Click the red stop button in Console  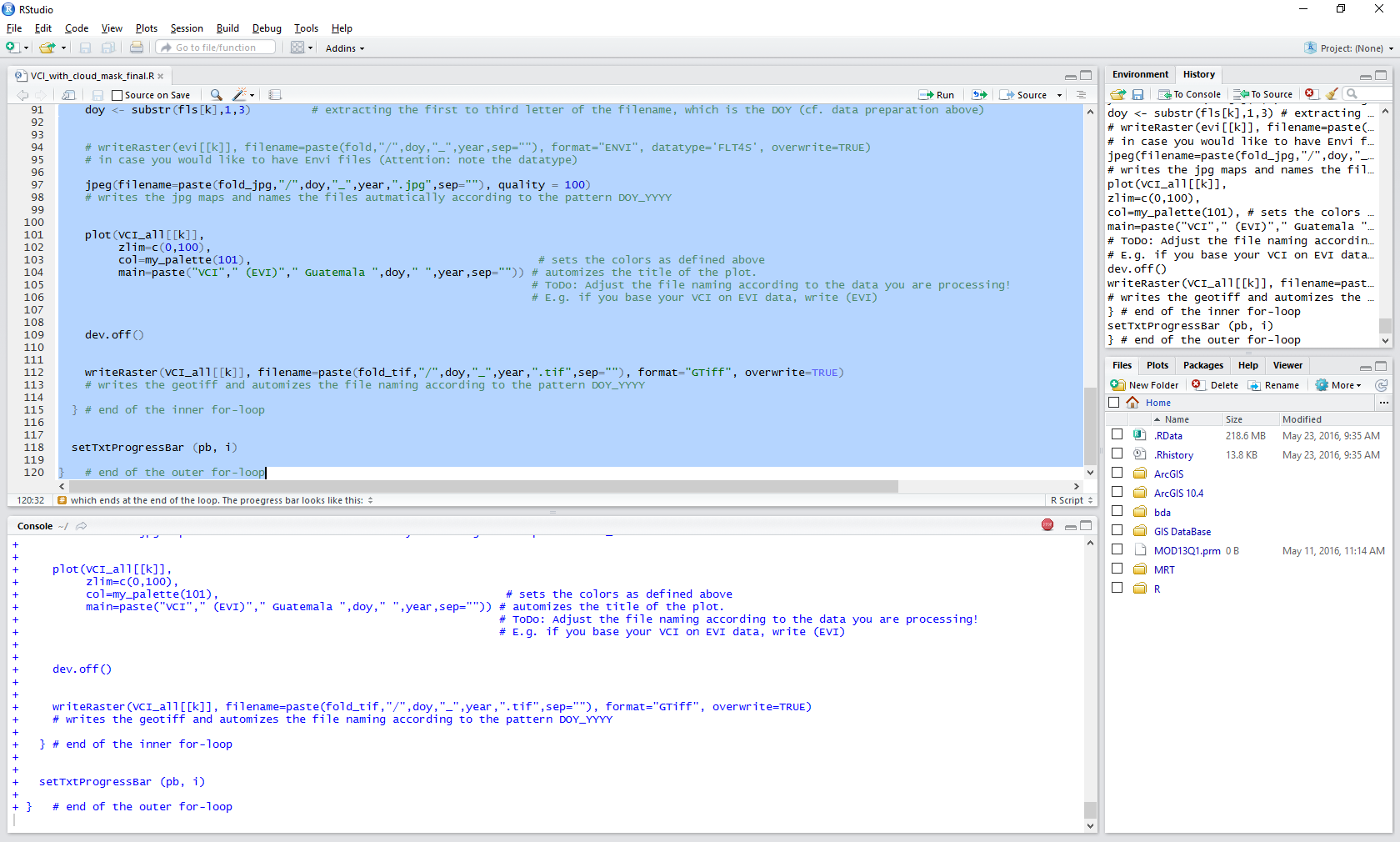pos(1047,524)
